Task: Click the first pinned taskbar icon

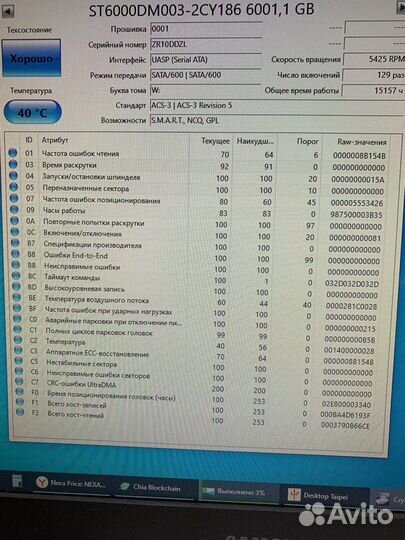Action: point(17,481)
